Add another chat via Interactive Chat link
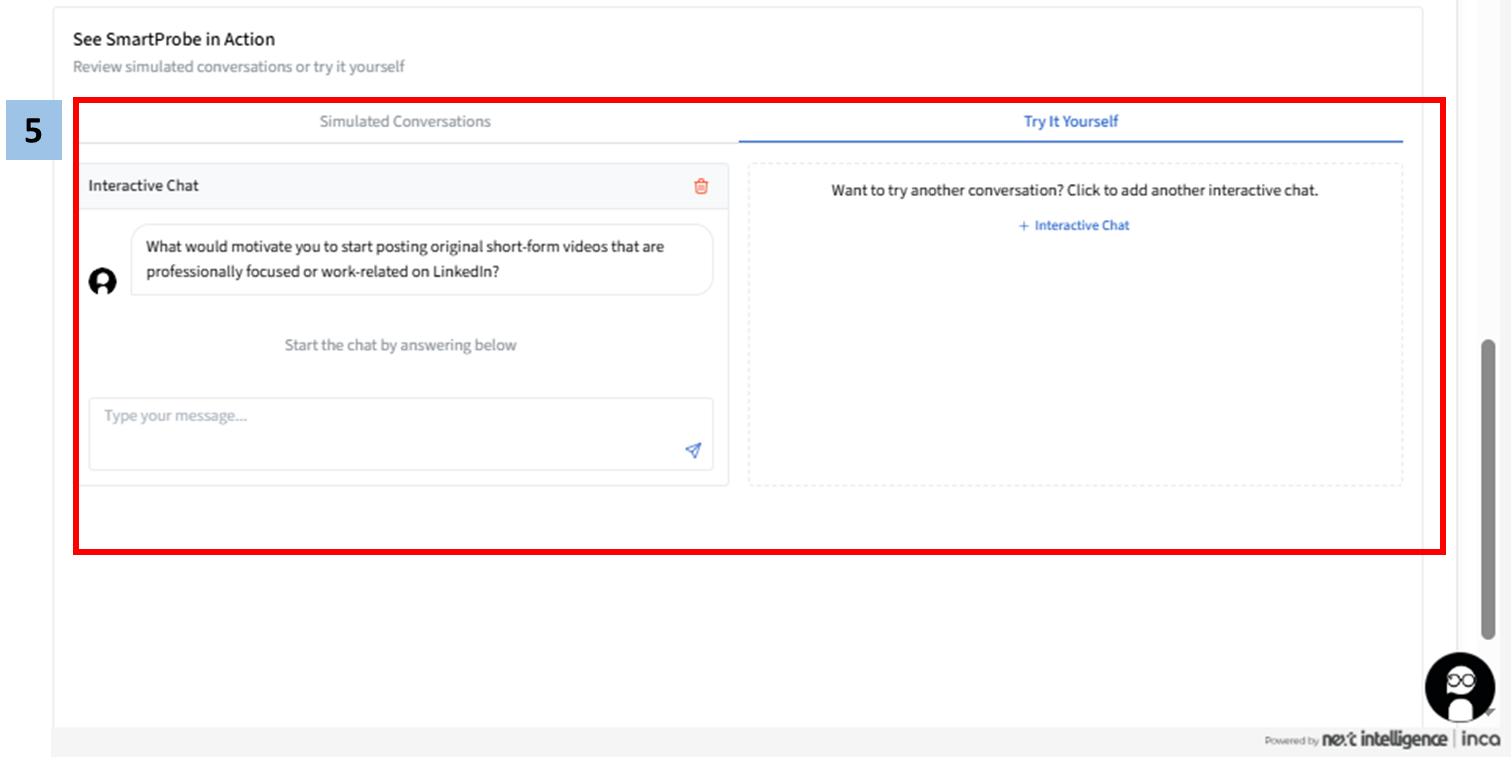The image size is (1511, 757). tap(1081, 226)
